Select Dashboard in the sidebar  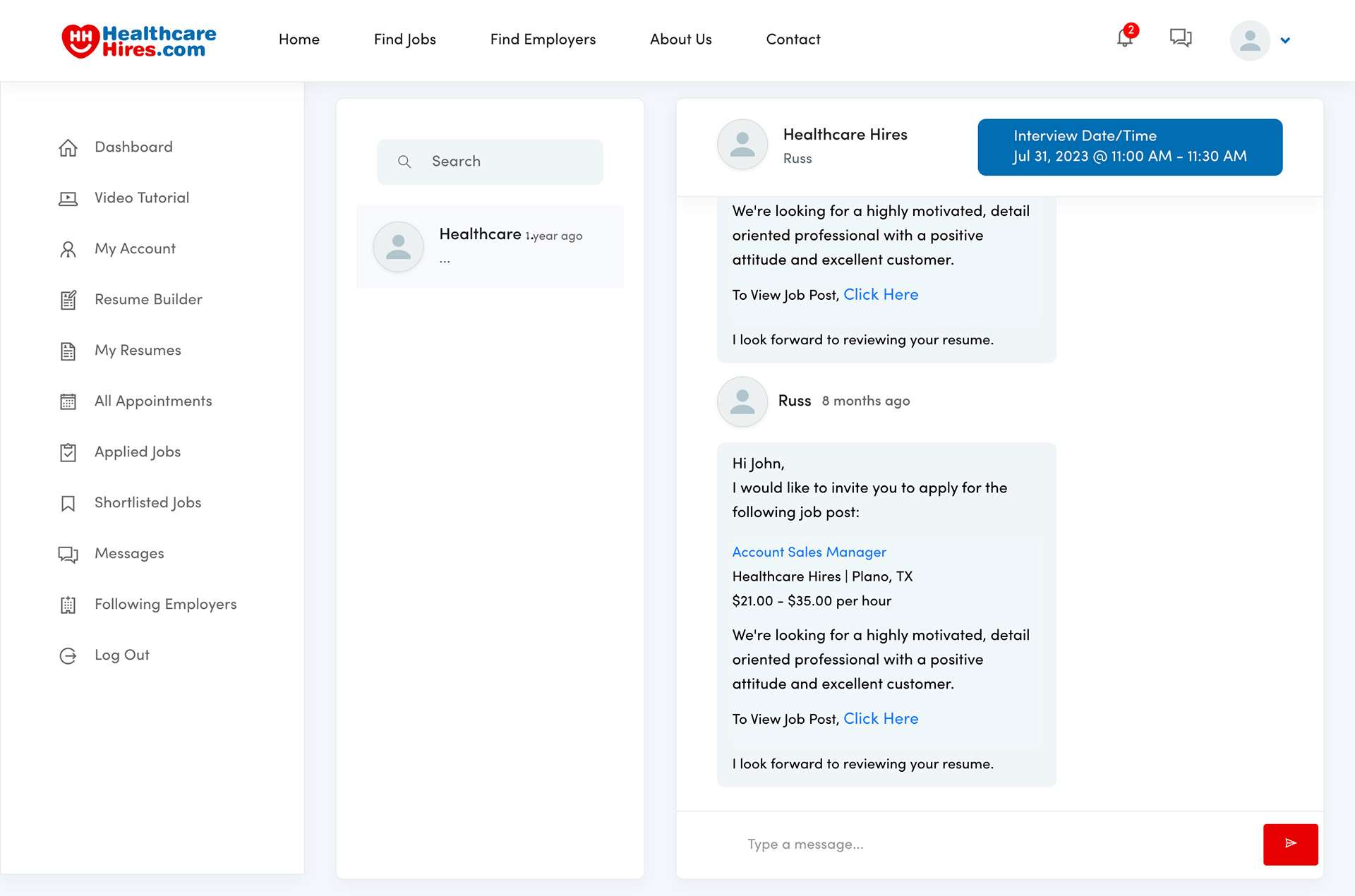point(133,147)
